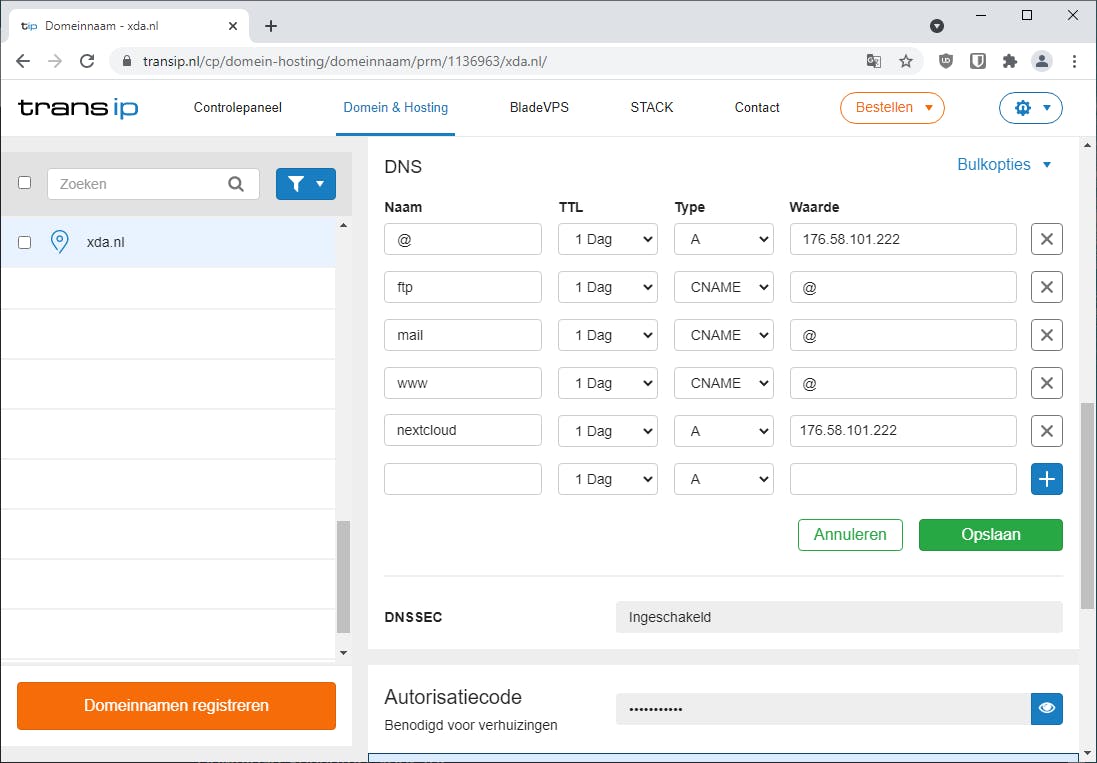Reveal the Autorisatiecode with the eye icon
This screenshot has height=763, width=1097.
[1046, 708]
